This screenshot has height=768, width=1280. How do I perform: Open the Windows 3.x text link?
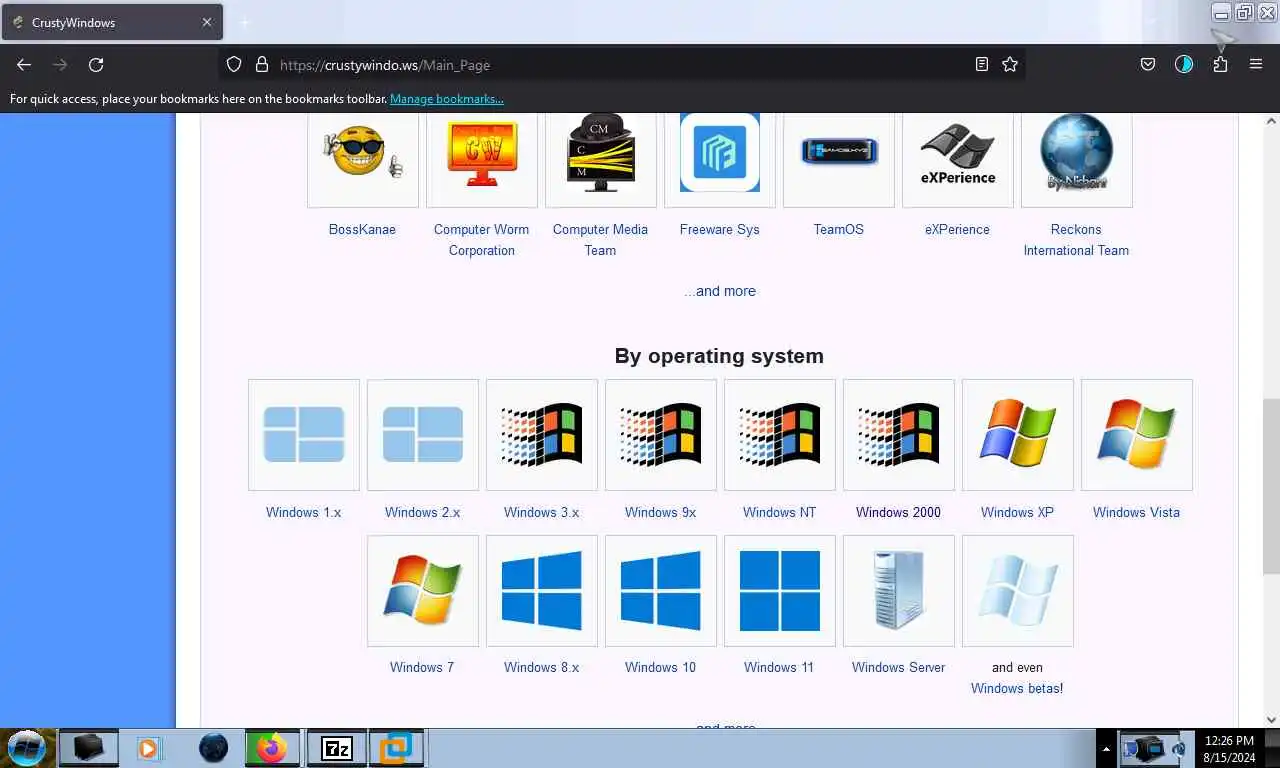coord(541,512)
